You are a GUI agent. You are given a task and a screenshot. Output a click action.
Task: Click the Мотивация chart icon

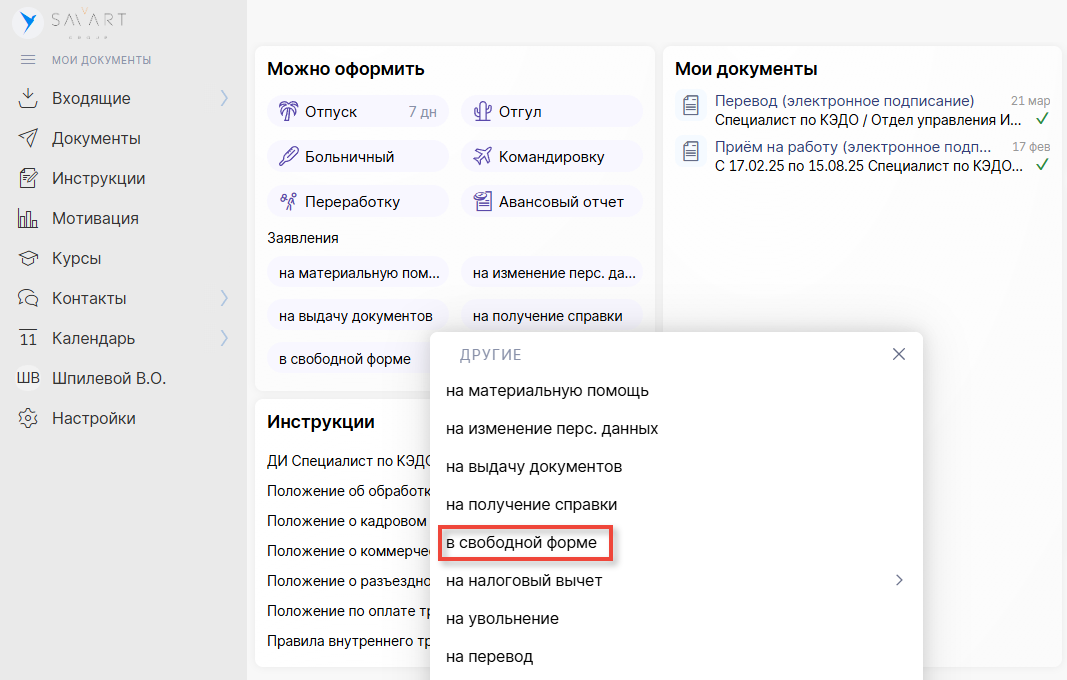pos(28,218)
